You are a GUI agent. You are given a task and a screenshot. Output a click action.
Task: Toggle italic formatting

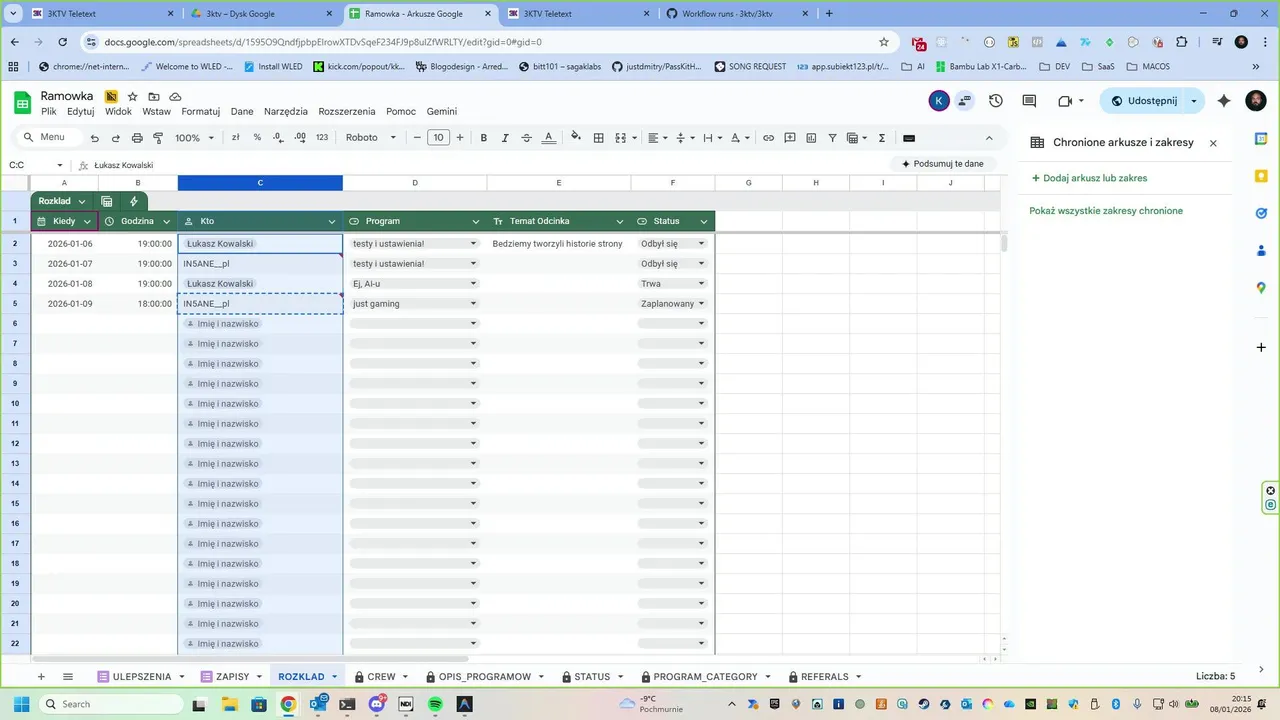point(505,138)
